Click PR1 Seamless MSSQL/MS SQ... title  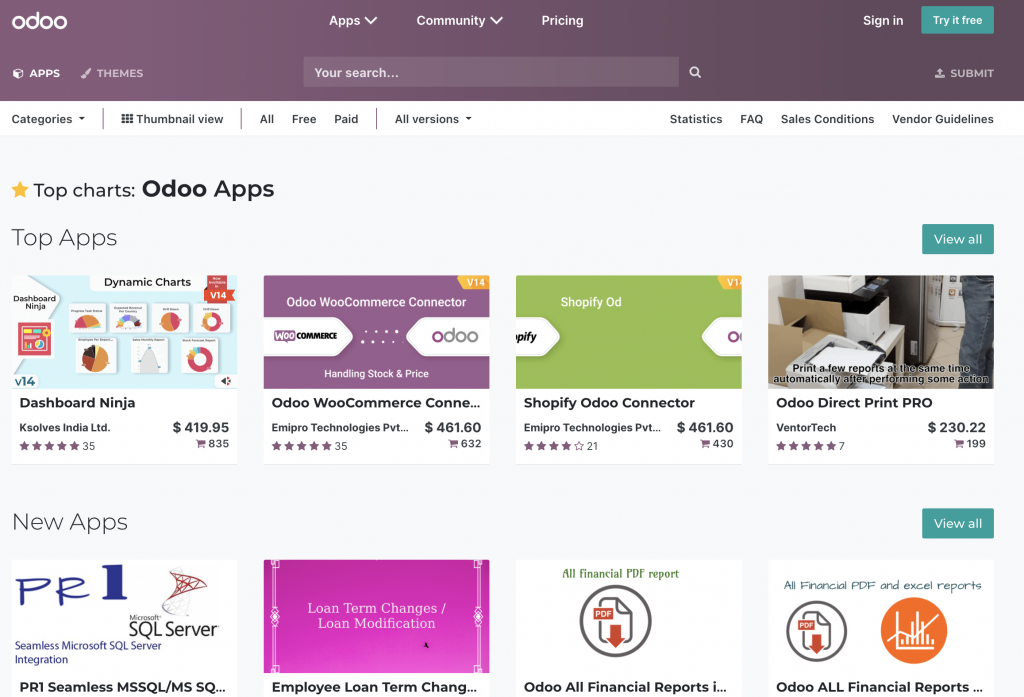pyautogui.click(x=122, y=687)
